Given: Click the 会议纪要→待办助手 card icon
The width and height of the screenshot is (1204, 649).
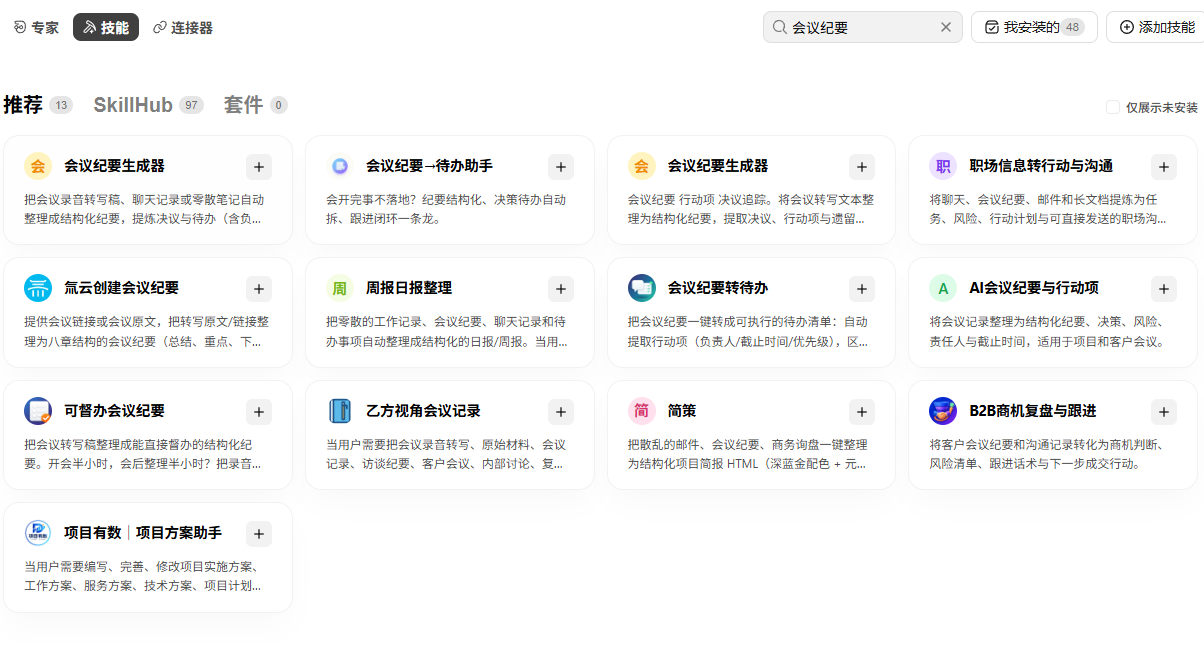Looking at the screenshot, I should [340, 166].
